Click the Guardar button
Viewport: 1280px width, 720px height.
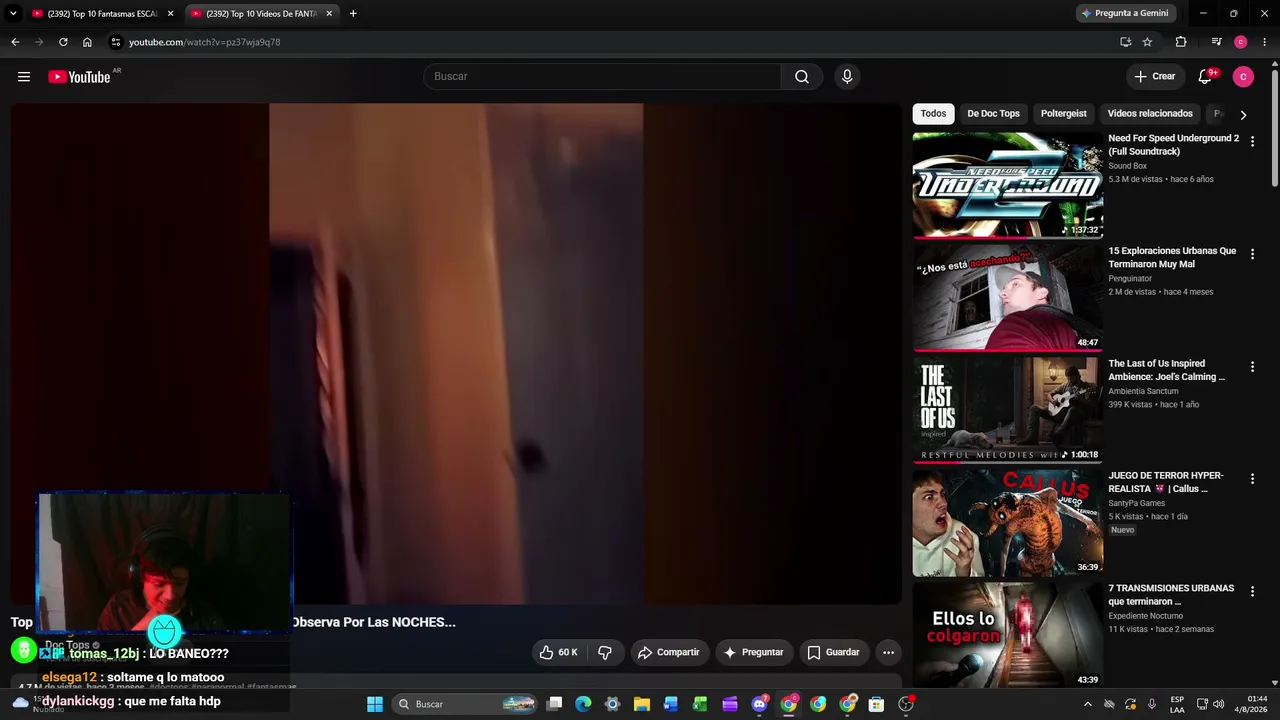coord(833,652)
